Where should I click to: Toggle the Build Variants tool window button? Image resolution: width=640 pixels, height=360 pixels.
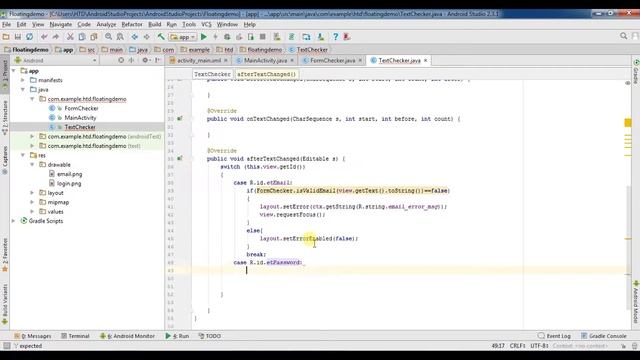[5, 304]
